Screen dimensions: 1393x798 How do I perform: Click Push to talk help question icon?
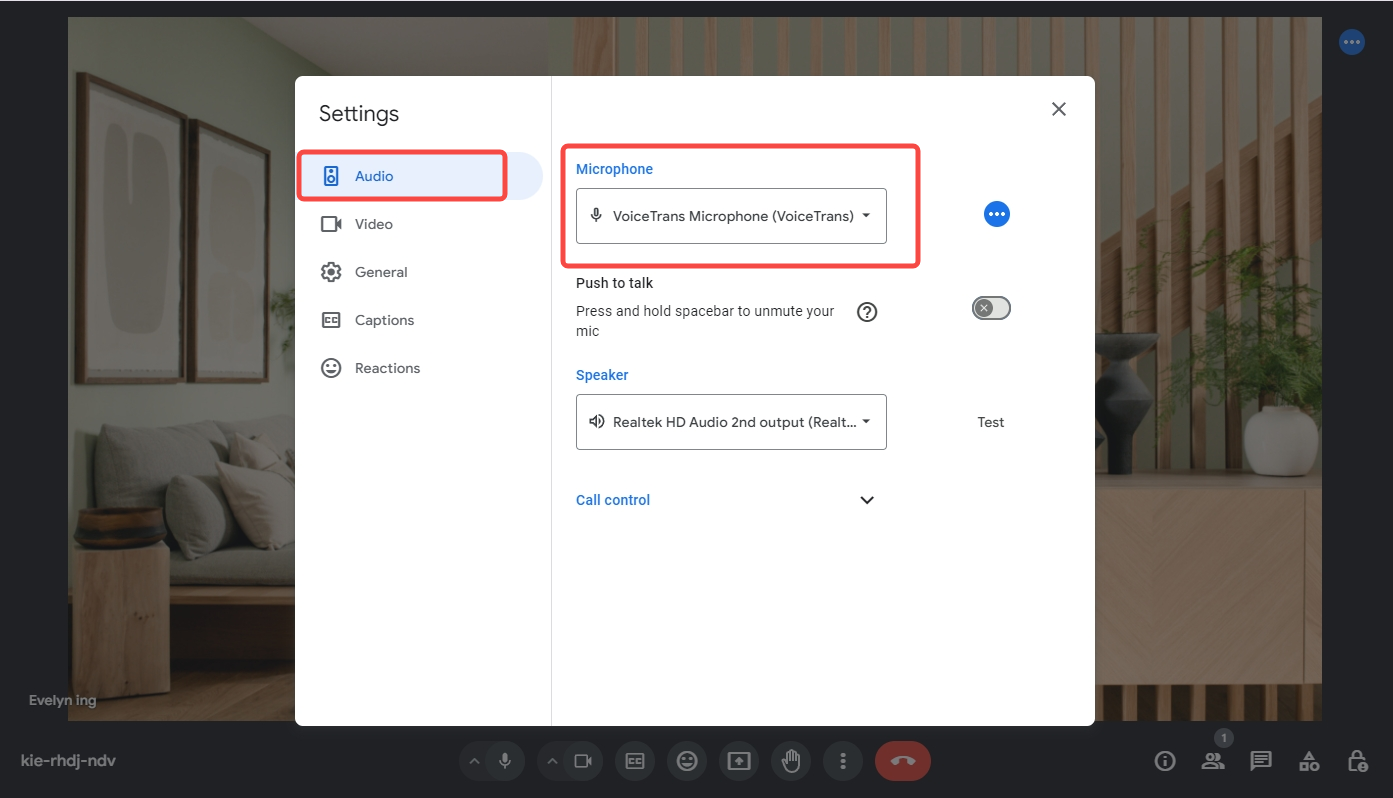(867, 312)
